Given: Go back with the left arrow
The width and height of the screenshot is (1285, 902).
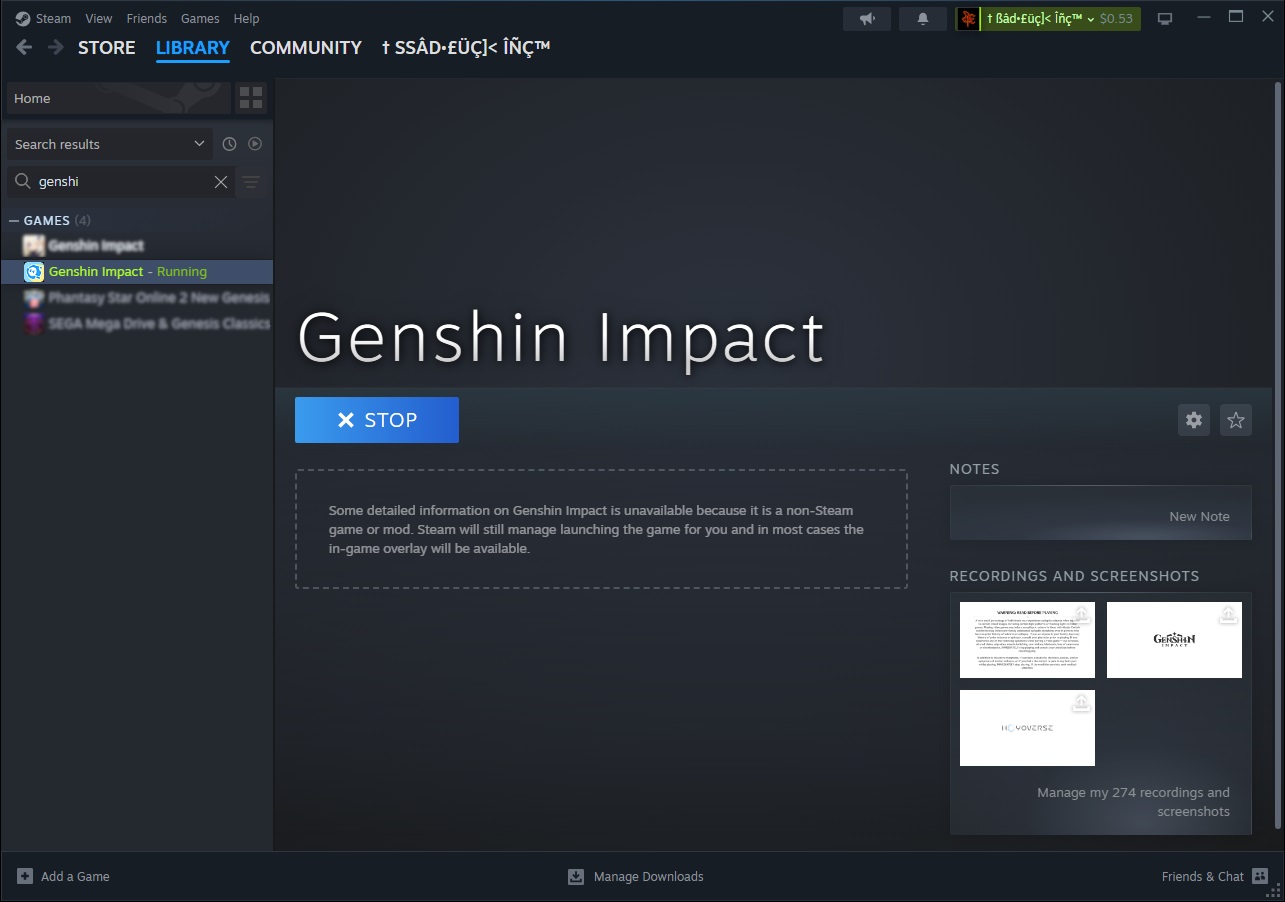Looking at the screenshot, I should (x=25, y=47).
